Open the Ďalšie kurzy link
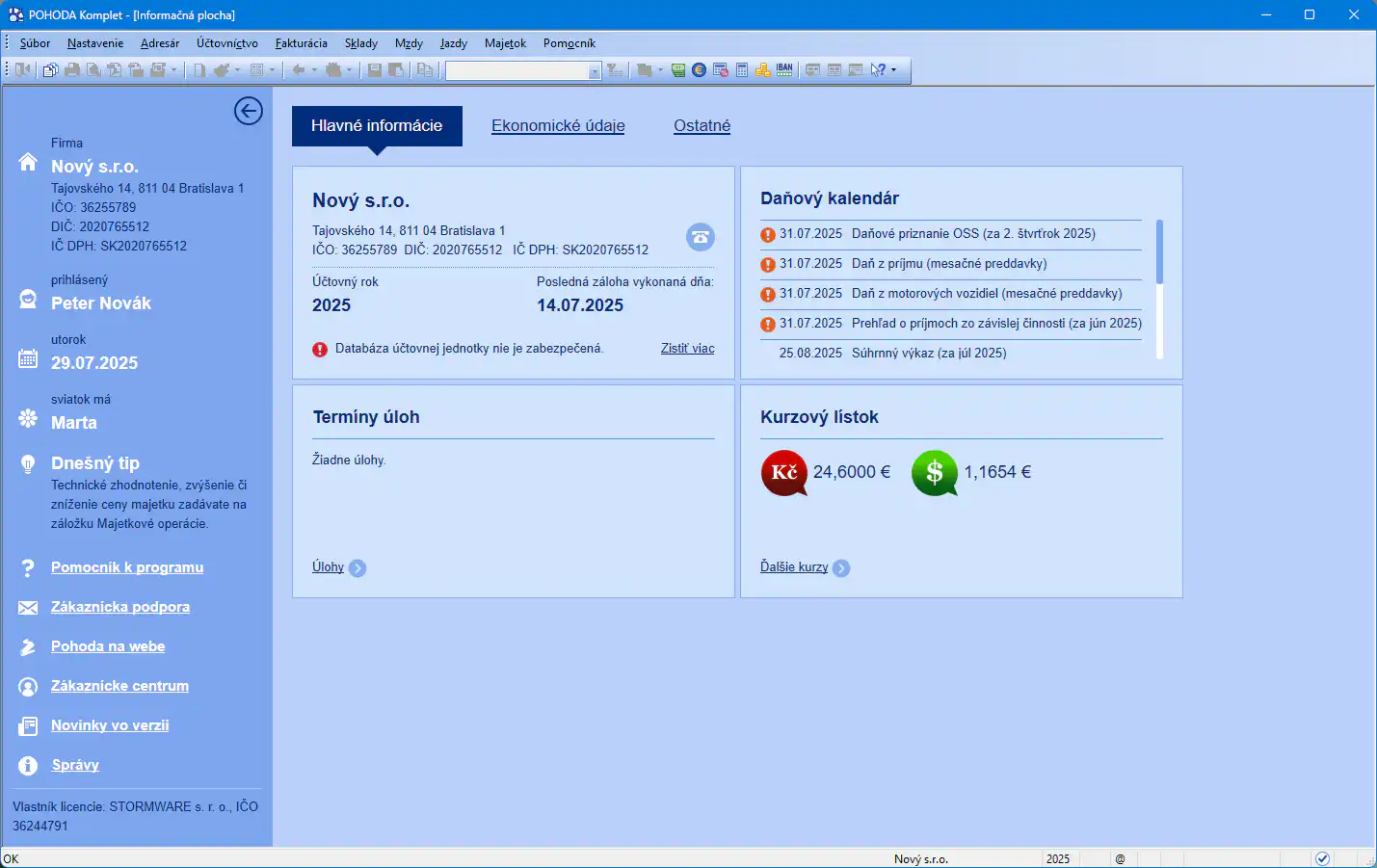Image resolution: width=1377 pixels, height=868 pixels. (793, 567)
